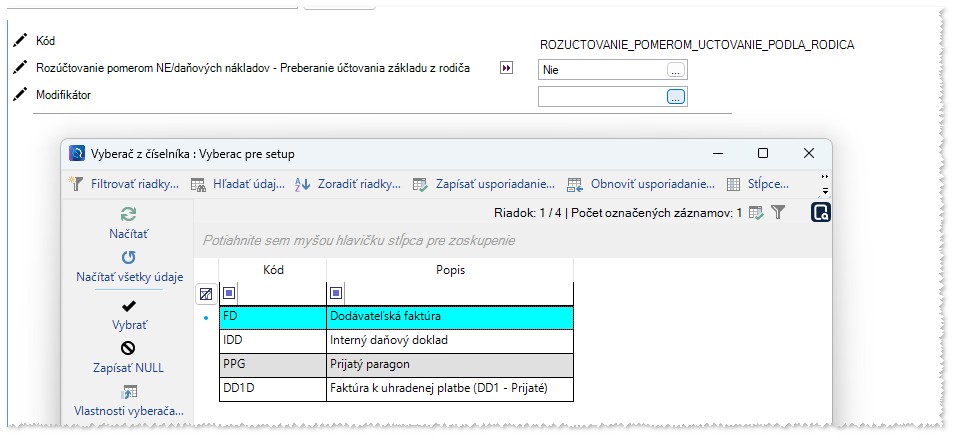Open lookup button next to Nie value
Image resolution: width=957 pixels, height=440 pixels.
point(676,70)
